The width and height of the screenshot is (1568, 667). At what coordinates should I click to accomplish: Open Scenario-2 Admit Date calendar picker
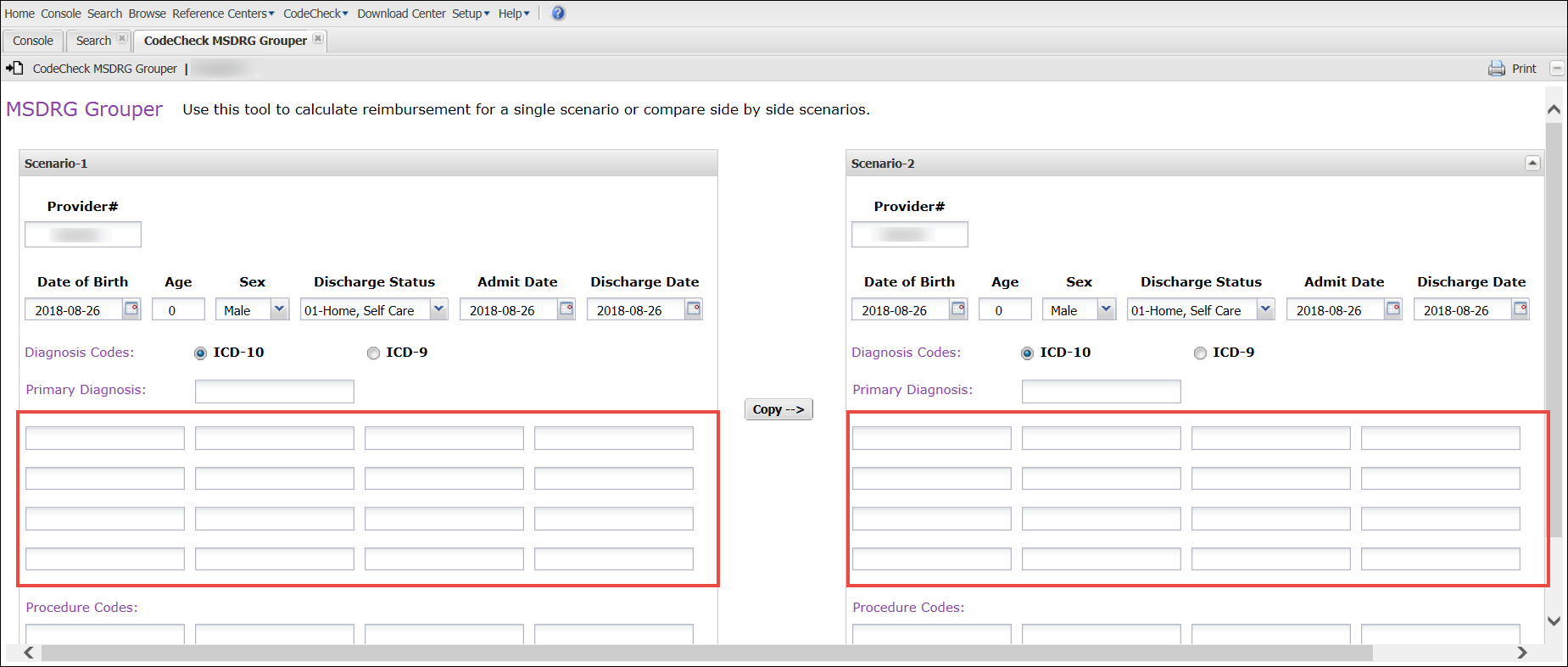coord(1393,309)
